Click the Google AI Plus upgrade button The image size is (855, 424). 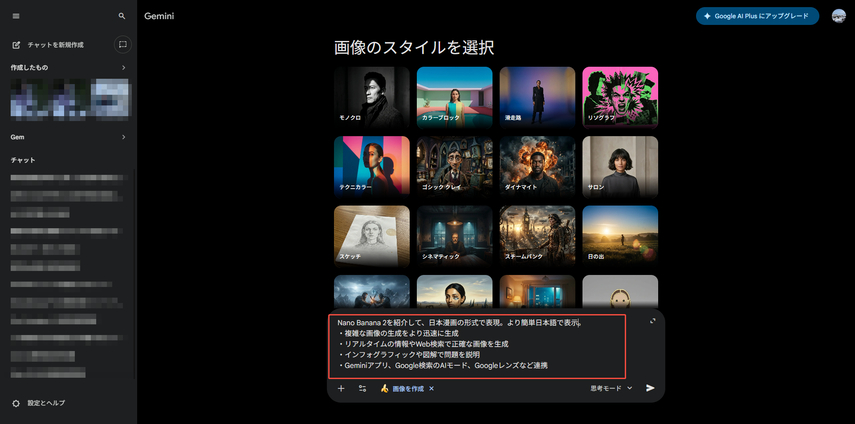[757, 16]
